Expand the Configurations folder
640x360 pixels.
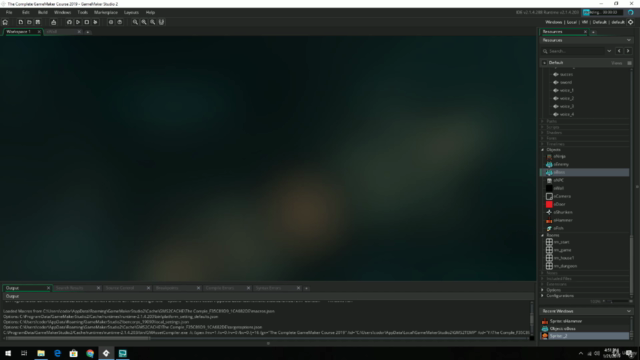coord(542,296)
